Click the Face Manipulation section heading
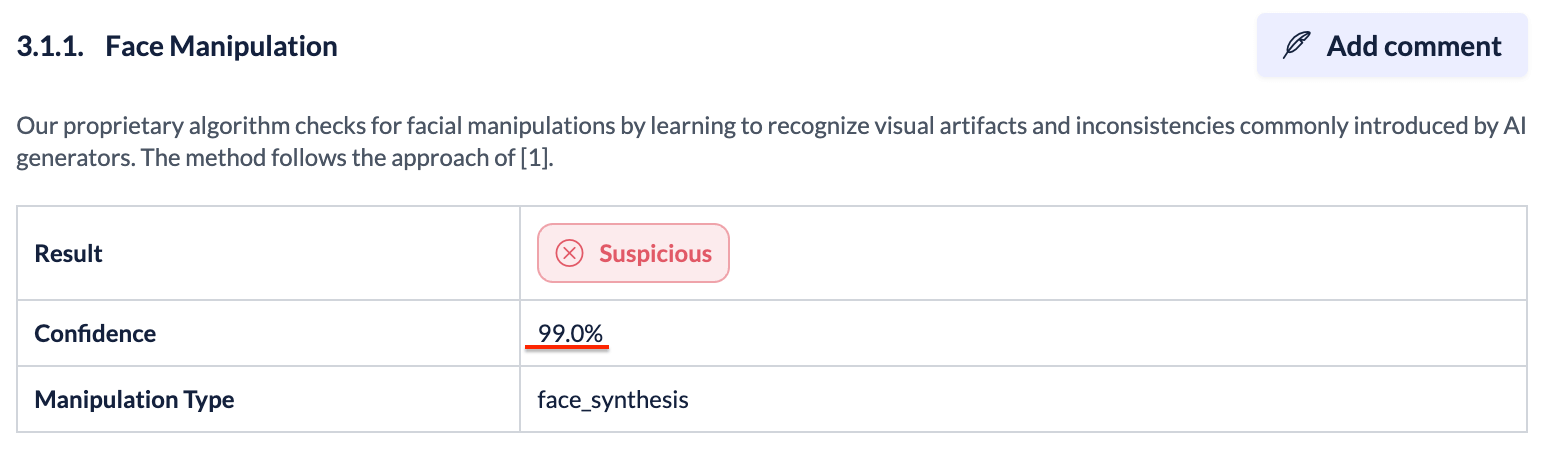The width and height of the screenshot is (1550, 458). pos(221,46)
